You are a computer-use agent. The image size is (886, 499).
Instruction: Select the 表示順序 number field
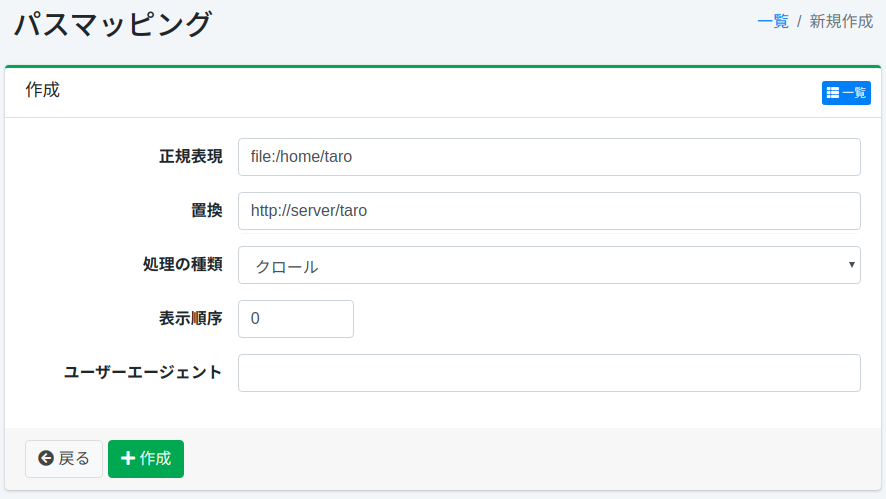coord(296,319)
